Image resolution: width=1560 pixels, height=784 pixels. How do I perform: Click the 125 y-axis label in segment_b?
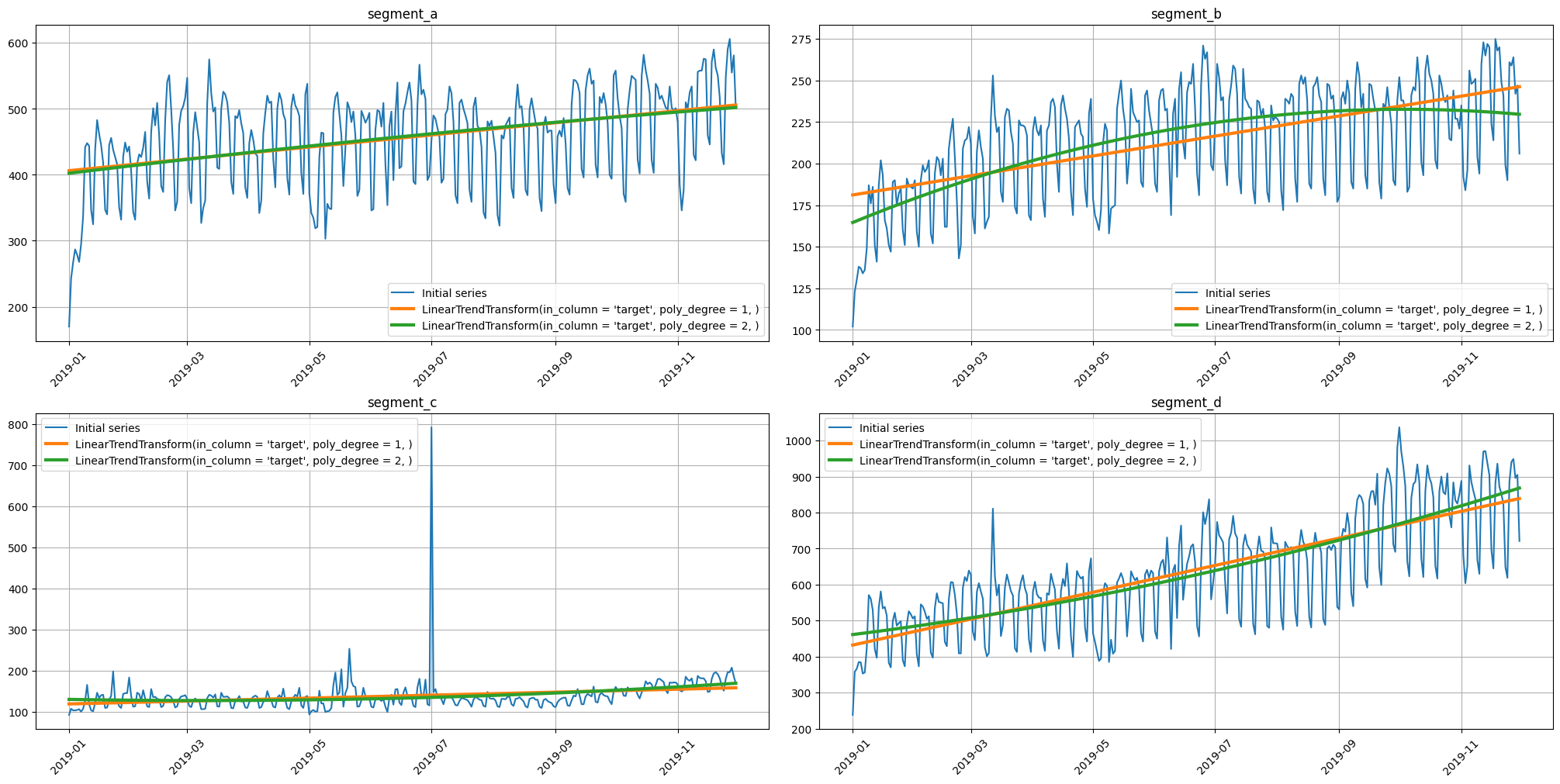(x=801, y=289)
